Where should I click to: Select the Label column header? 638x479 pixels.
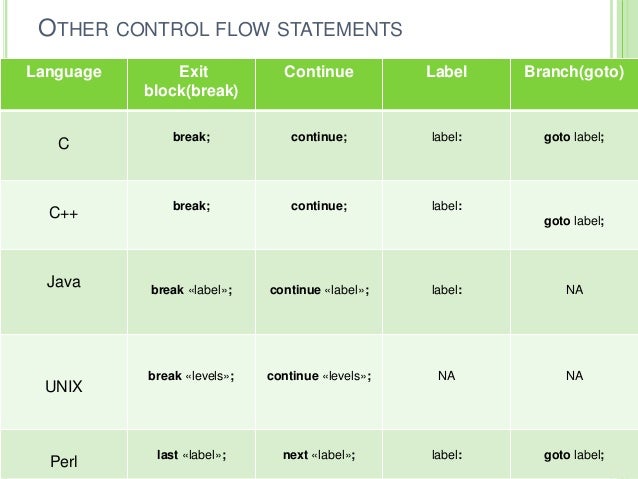tap(446, 84)
